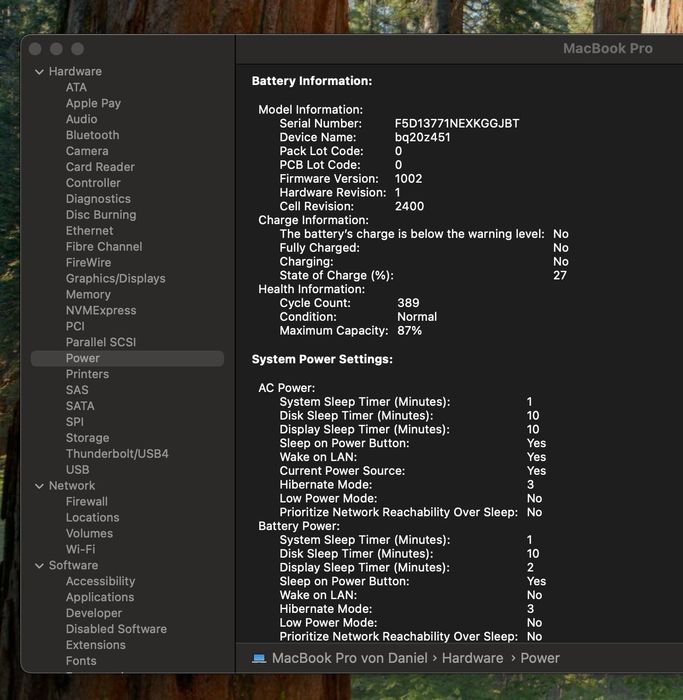Select Wi-Fi in the sidebar
Screen dimensions: 683x700
coord(80,550)
